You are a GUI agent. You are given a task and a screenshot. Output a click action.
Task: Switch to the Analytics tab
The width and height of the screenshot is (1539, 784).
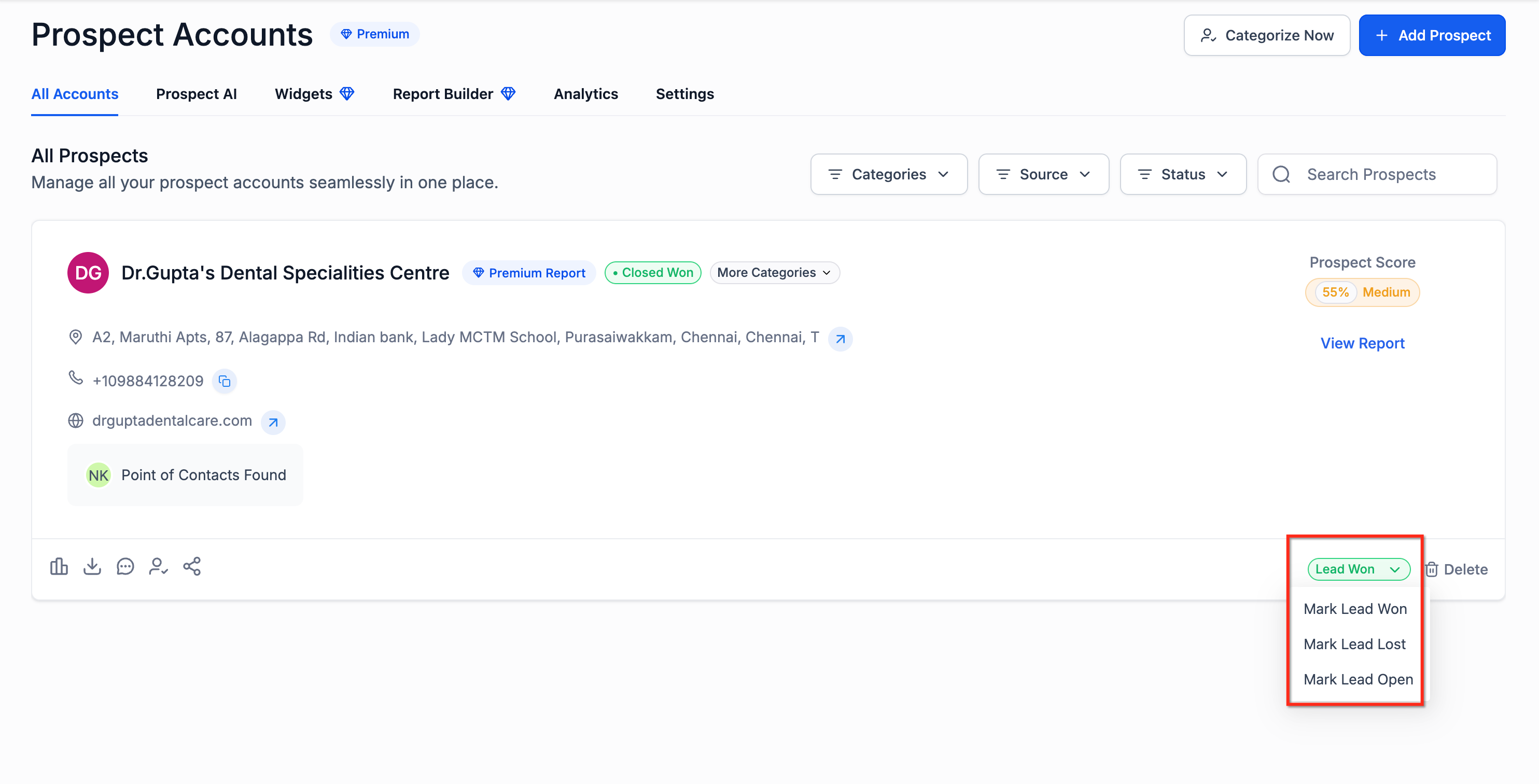(x=585, y=94)
